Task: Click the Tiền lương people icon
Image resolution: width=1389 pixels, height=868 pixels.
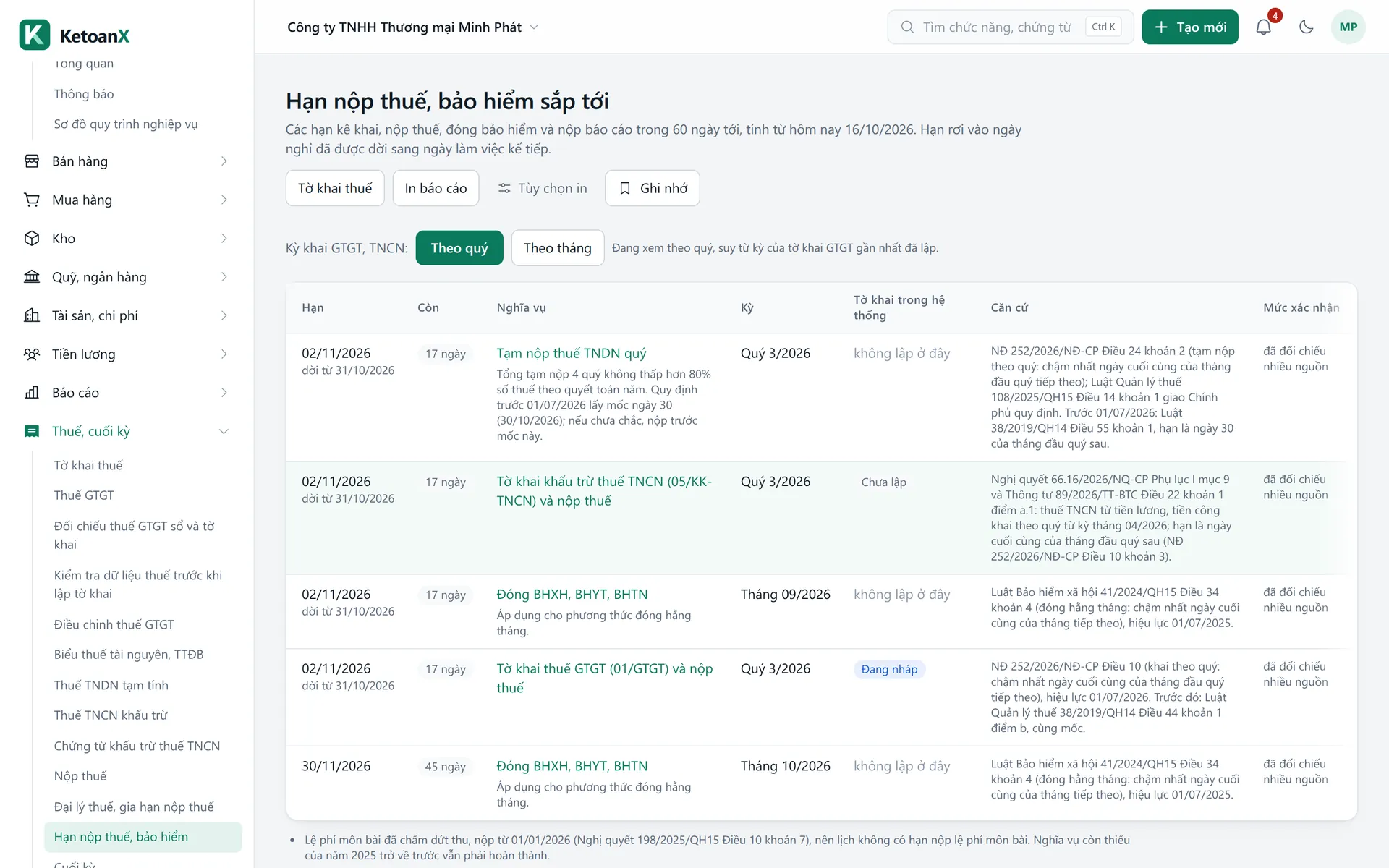Action: [x=32, y=354]
